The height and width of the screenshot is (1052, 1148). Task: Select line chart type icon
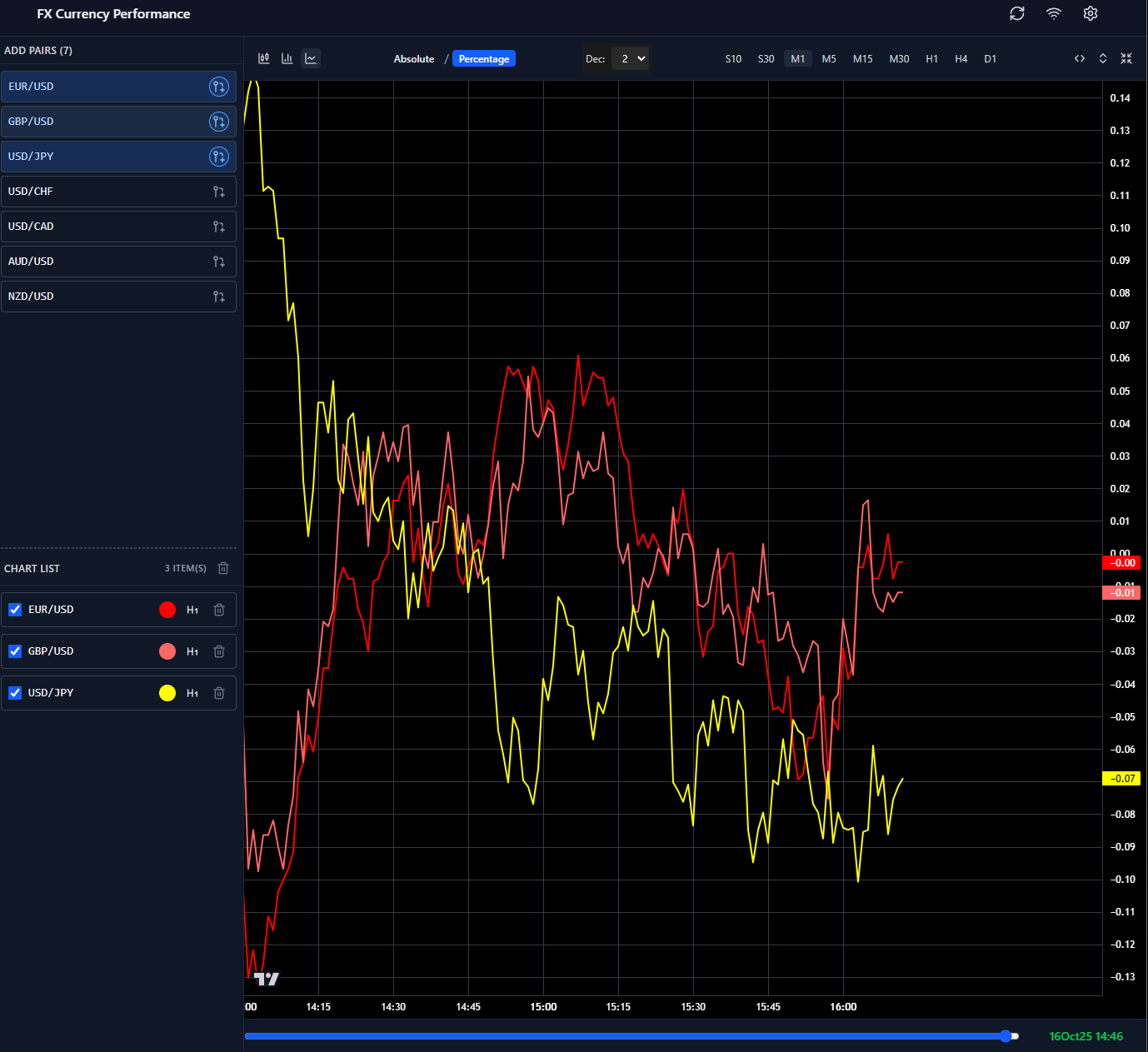tap(311, 58)
